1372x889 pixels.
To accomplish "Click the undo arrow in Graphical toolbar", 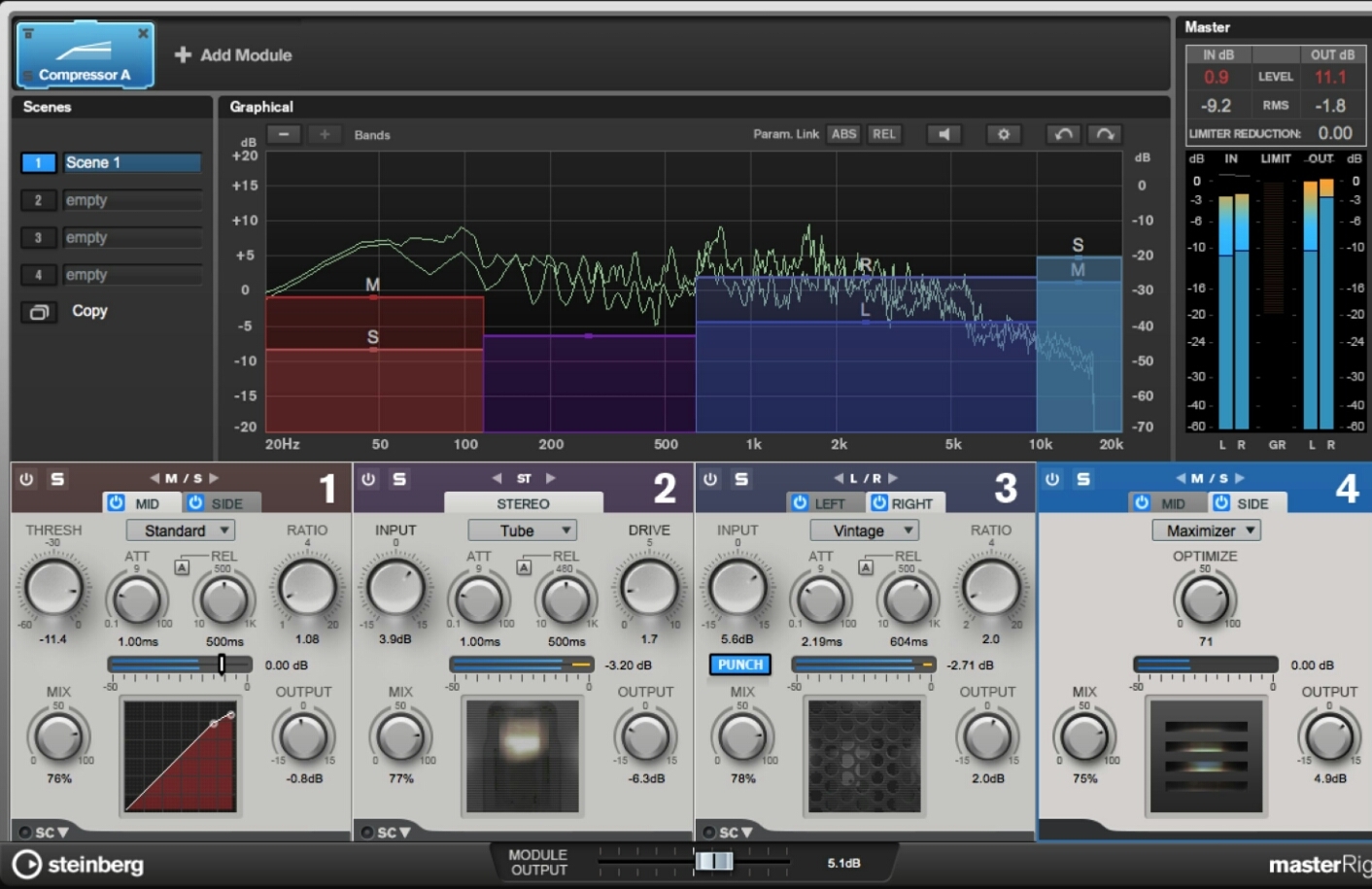I will coord(1063,134).
